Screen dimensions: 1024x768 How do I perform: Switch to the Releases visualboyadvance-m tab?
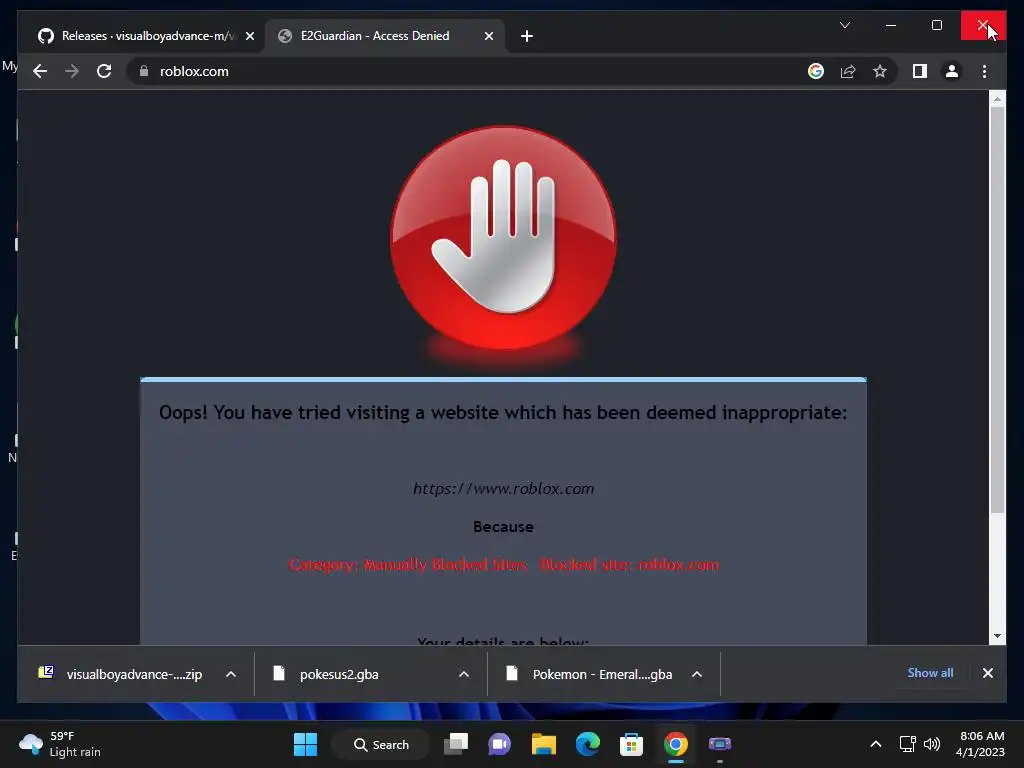coord(140,36)
